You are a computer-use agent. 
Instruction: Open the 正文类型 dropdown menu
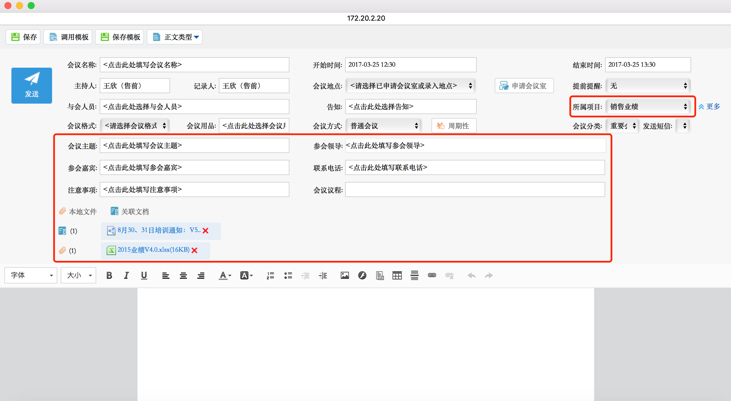click(x=175, y=37)
